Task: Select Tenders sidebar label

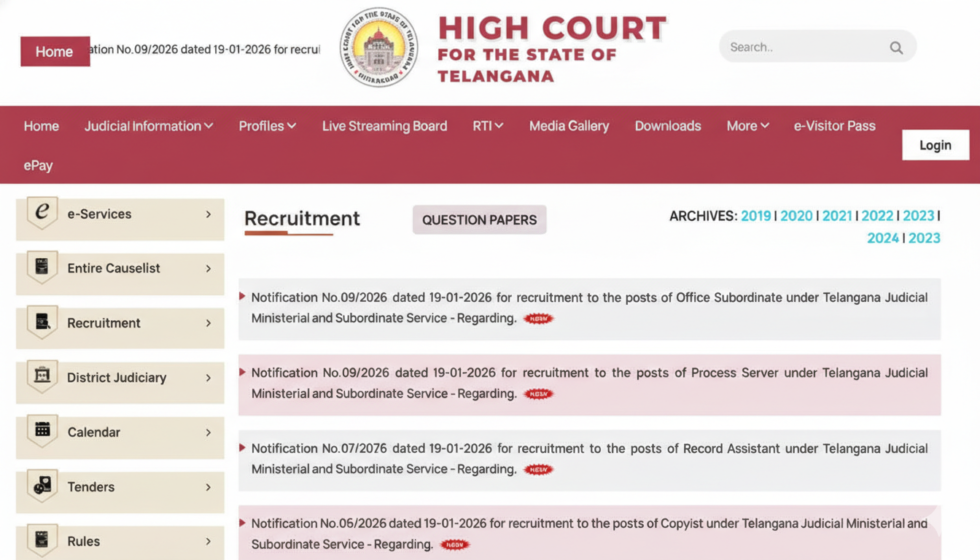Action: pos(91,488)
